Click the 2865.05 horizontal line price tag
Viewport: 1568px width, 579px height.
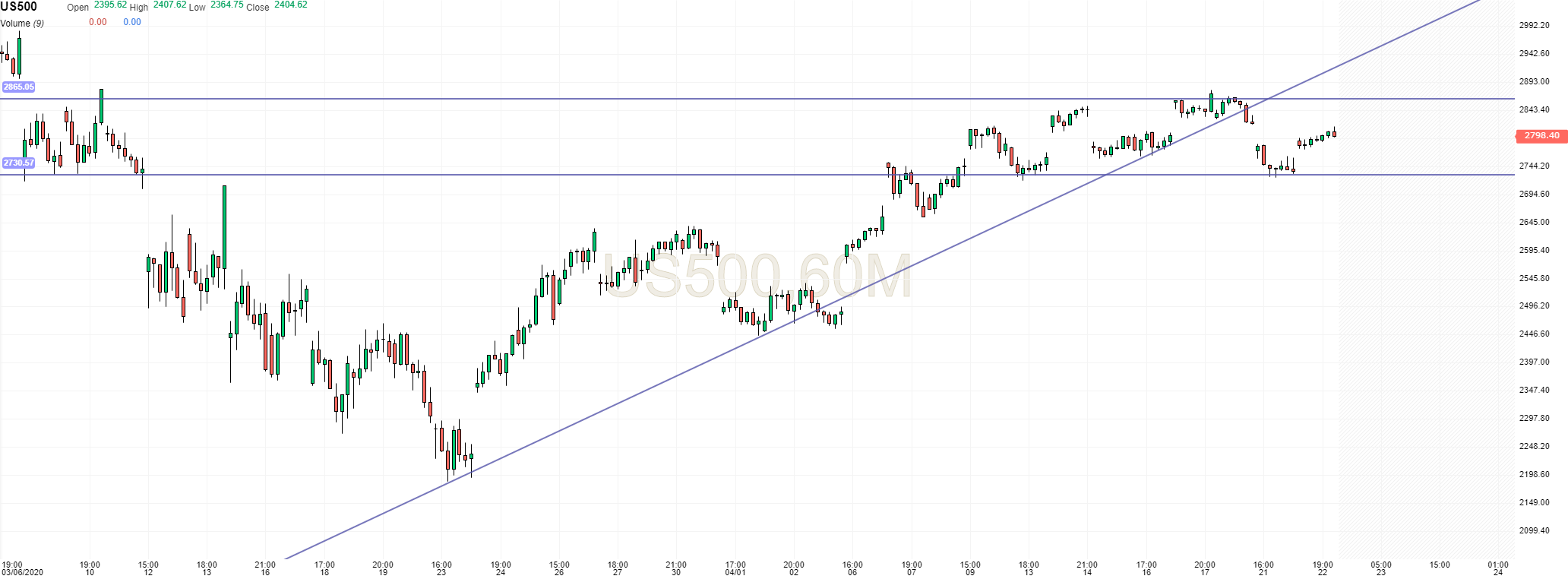[x=18, y=87]
